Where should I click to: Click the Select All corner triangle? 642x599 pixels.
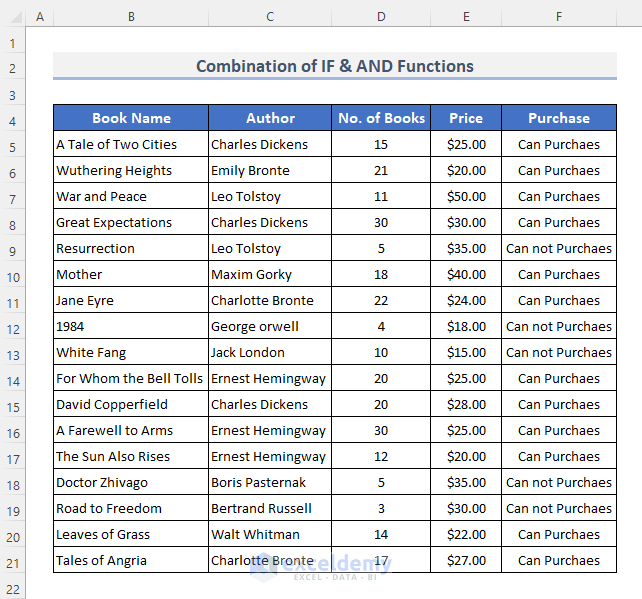click(13, 17)
